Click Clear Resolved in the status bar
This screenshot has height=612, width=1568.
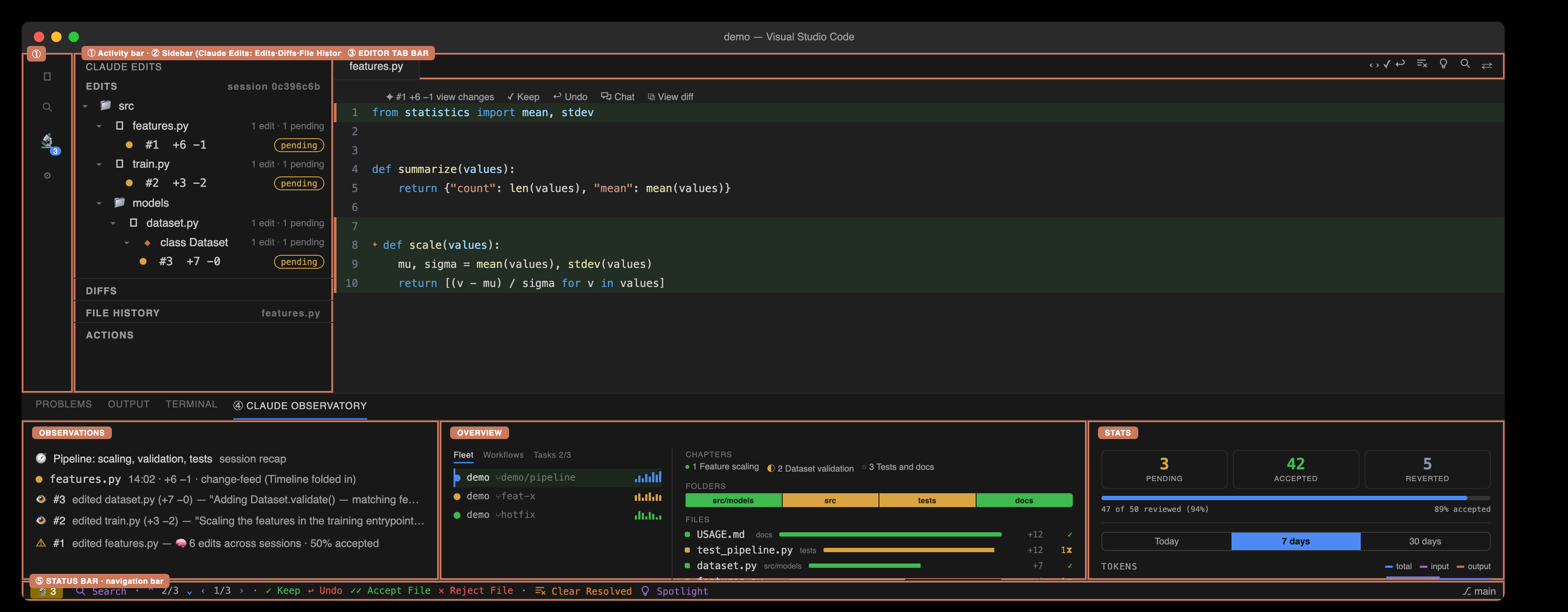(583, 591)
